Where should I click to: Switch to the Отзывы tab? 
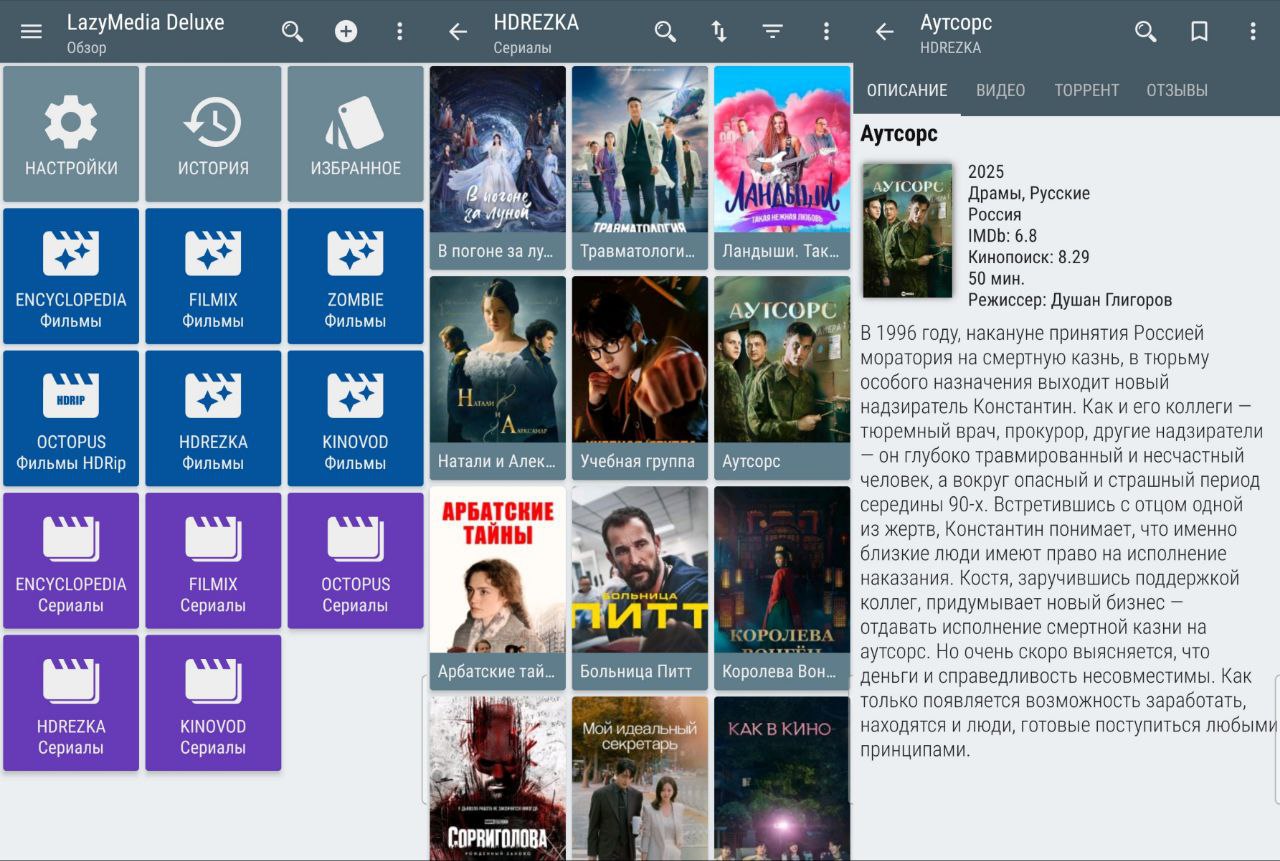coord(1177,90)
